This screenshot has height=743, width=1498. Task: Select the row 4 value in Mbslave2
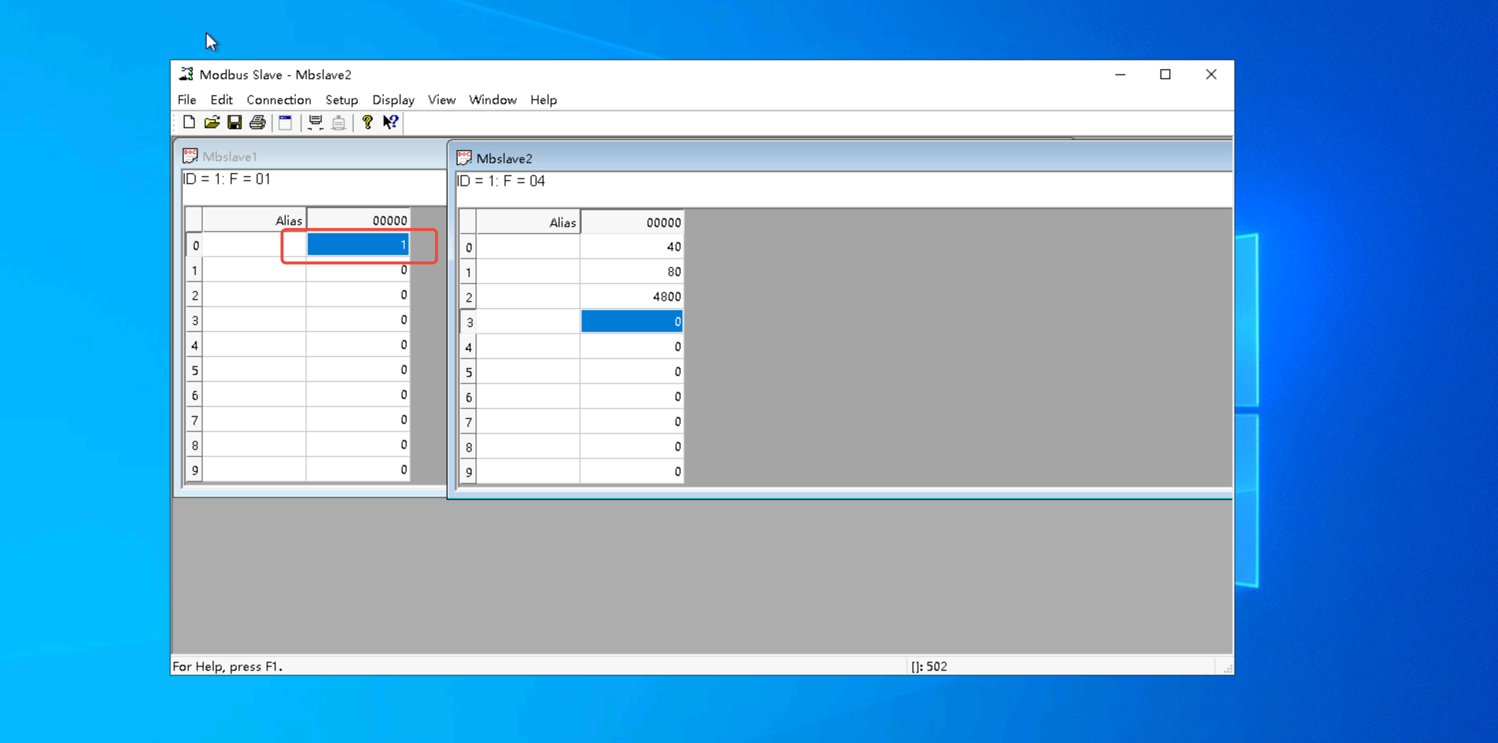[632, 347]
